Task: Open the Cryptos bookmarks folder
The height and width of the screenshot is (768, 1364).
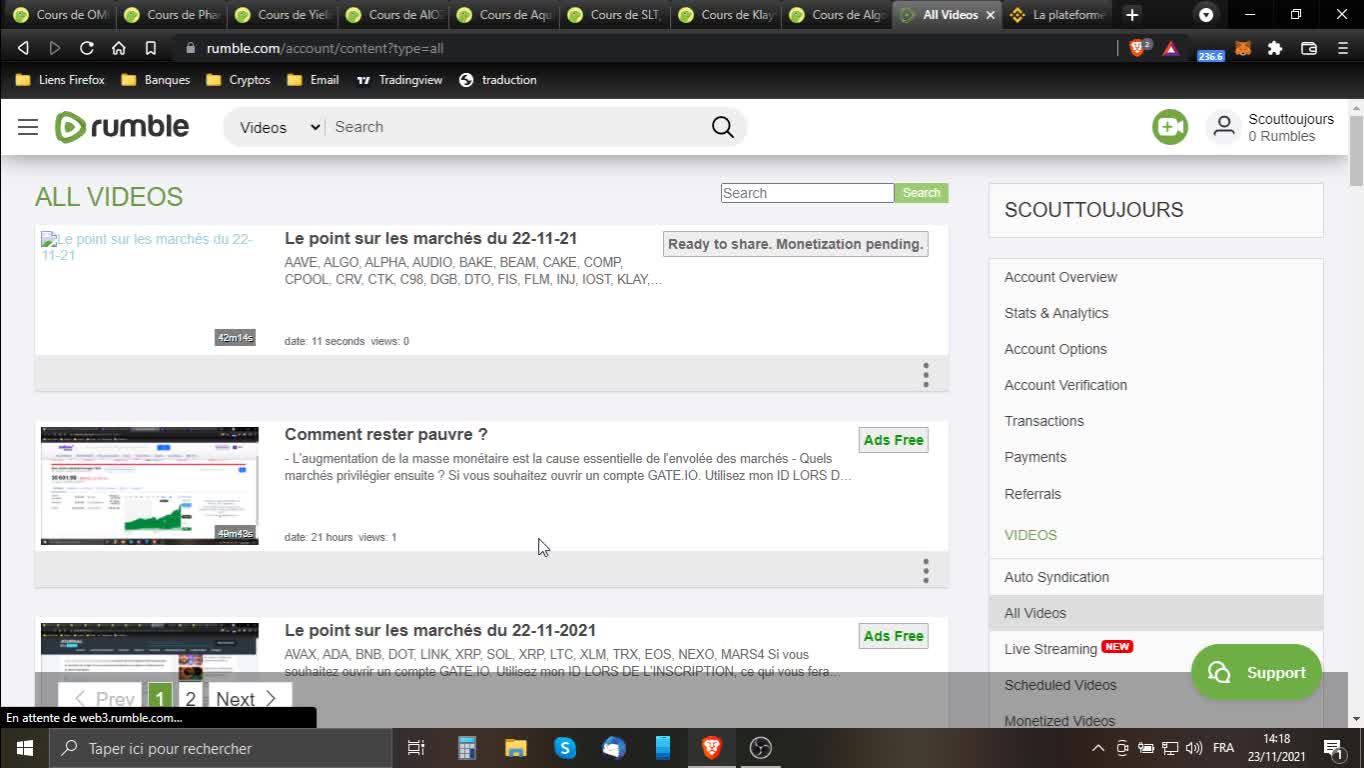Action: click(x=238, y=80)
